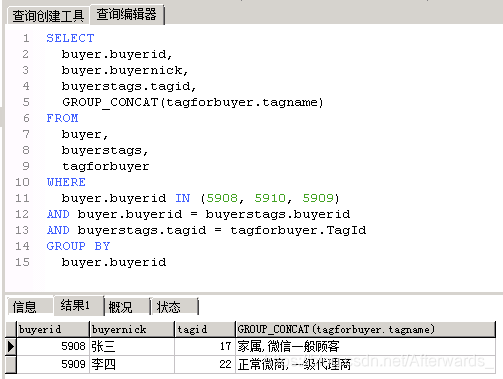503x379 pixels.
Task: Click buyer.buyerid, on line 2
Action: click(117, 54)
